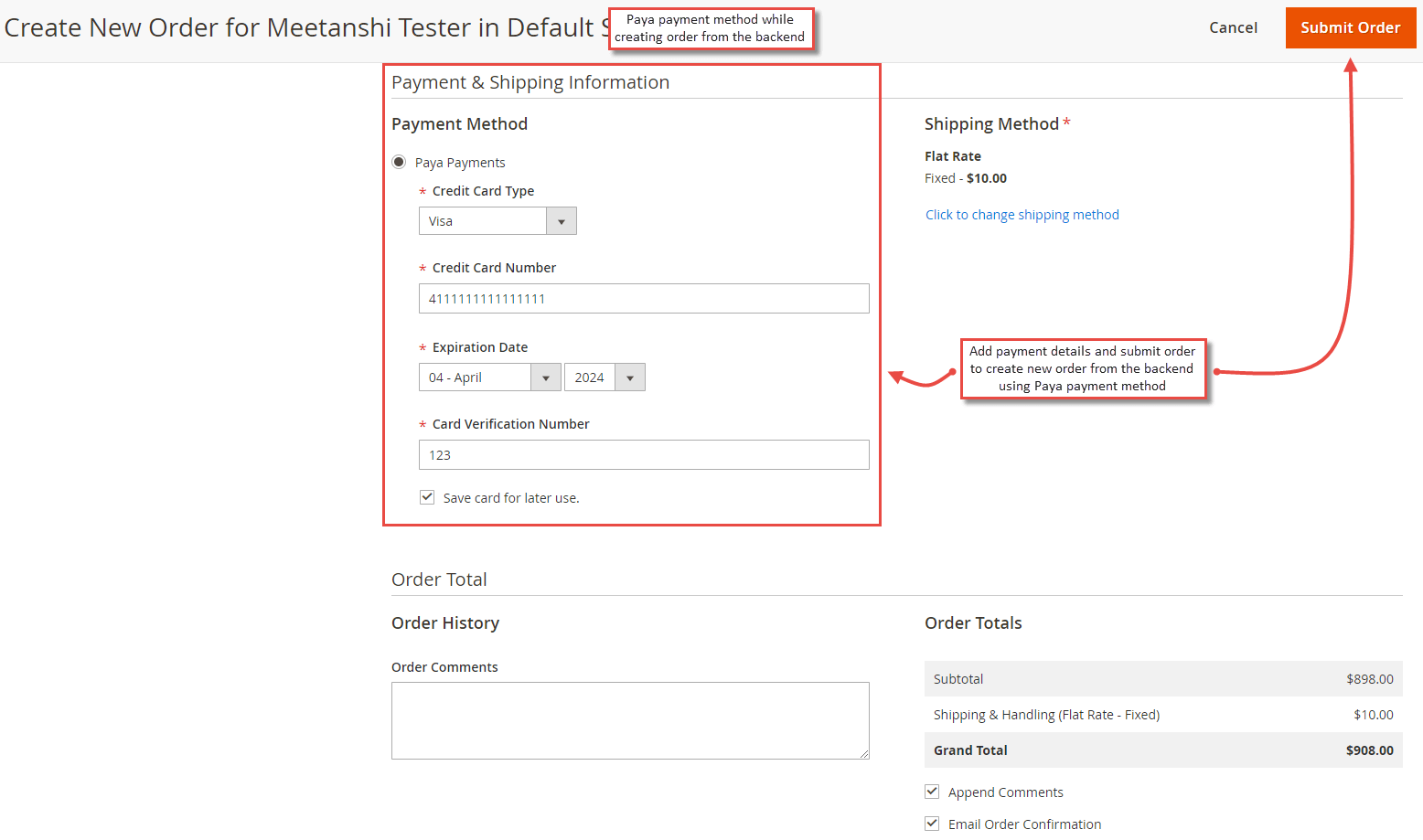
Task: Open the expiration month dropdown
Action: [x=489, y=377]
